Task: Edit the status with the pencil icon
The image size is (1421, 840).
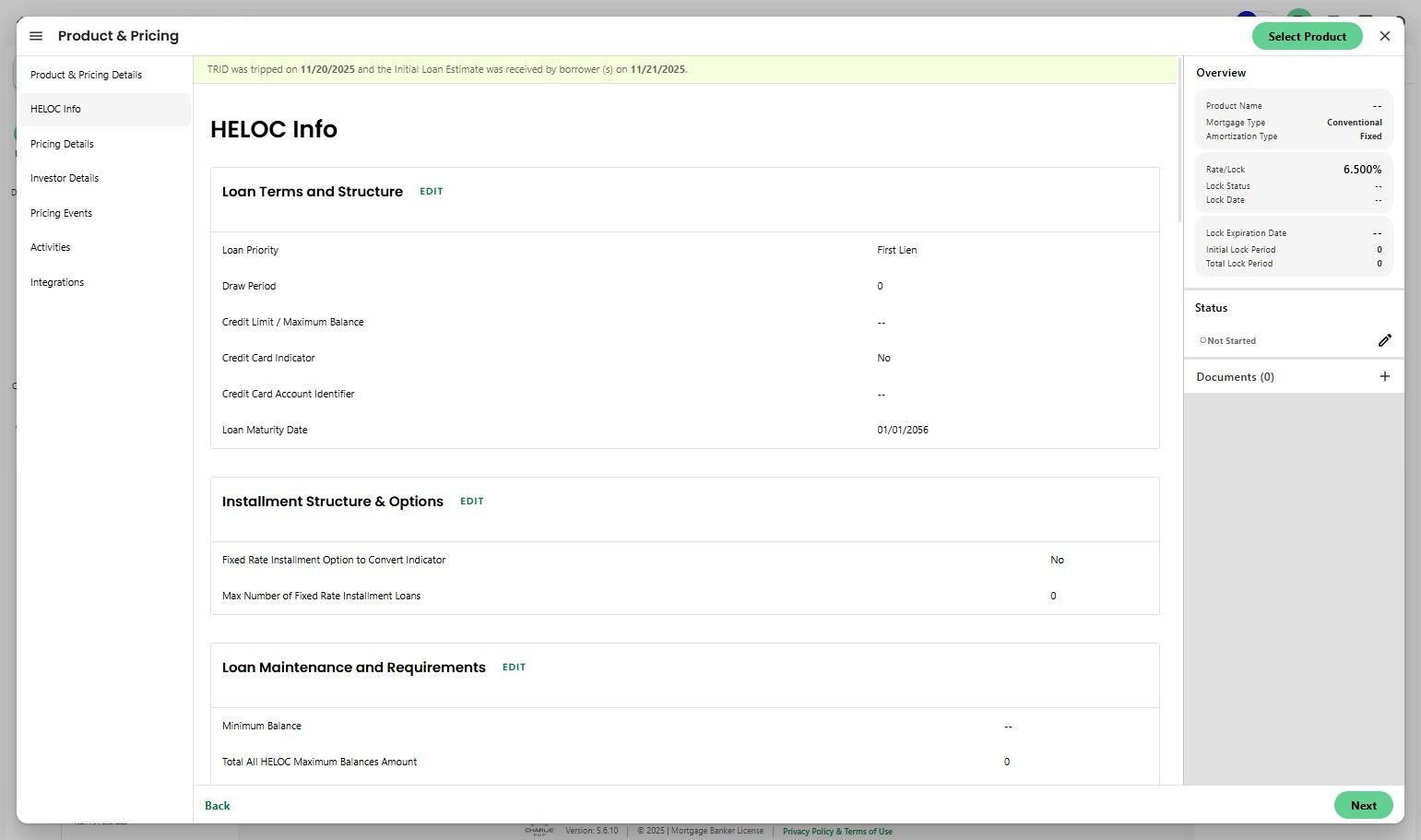Action: pos(1384,340)
